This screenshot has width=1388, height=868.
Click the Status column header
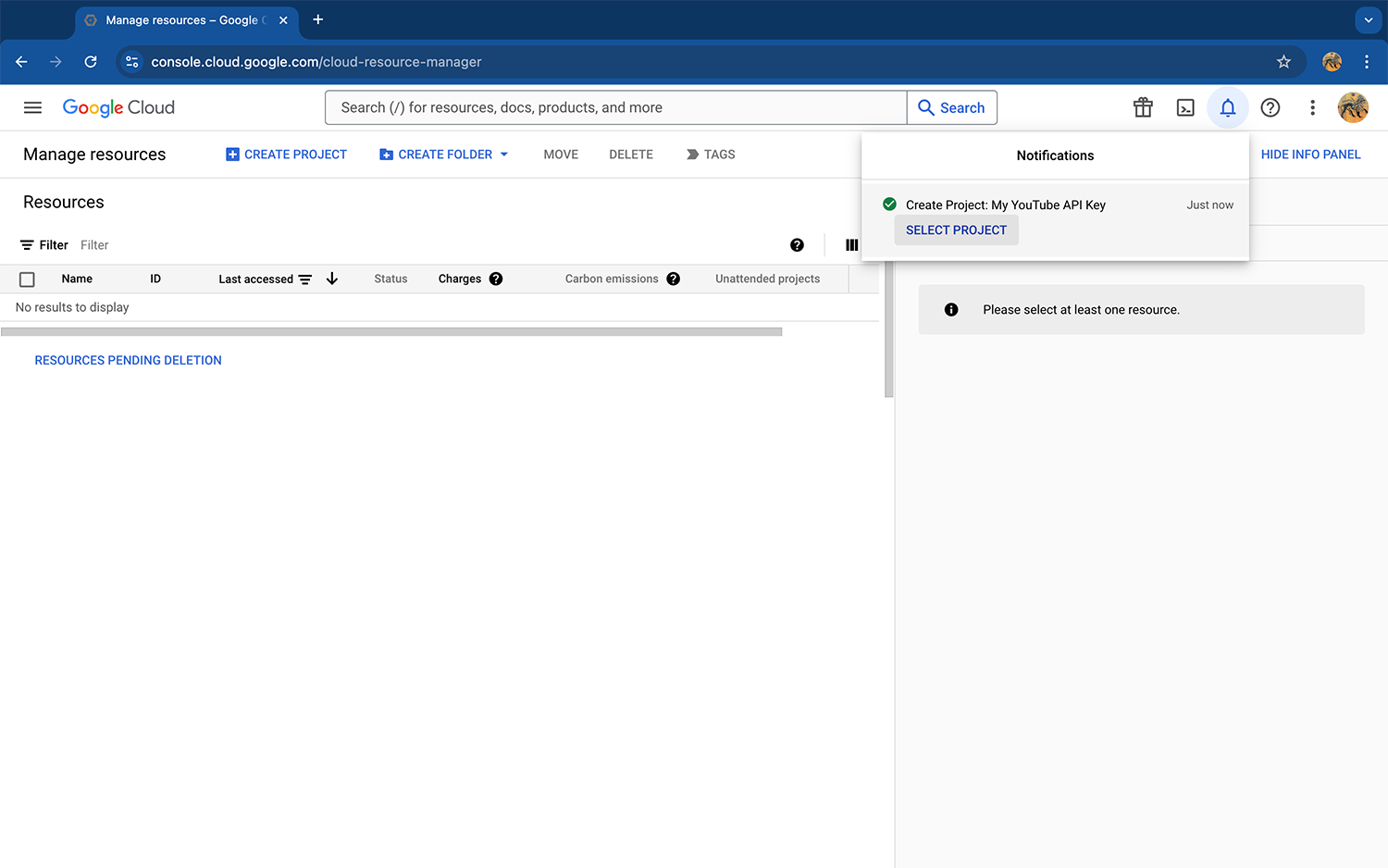point(390,279)
